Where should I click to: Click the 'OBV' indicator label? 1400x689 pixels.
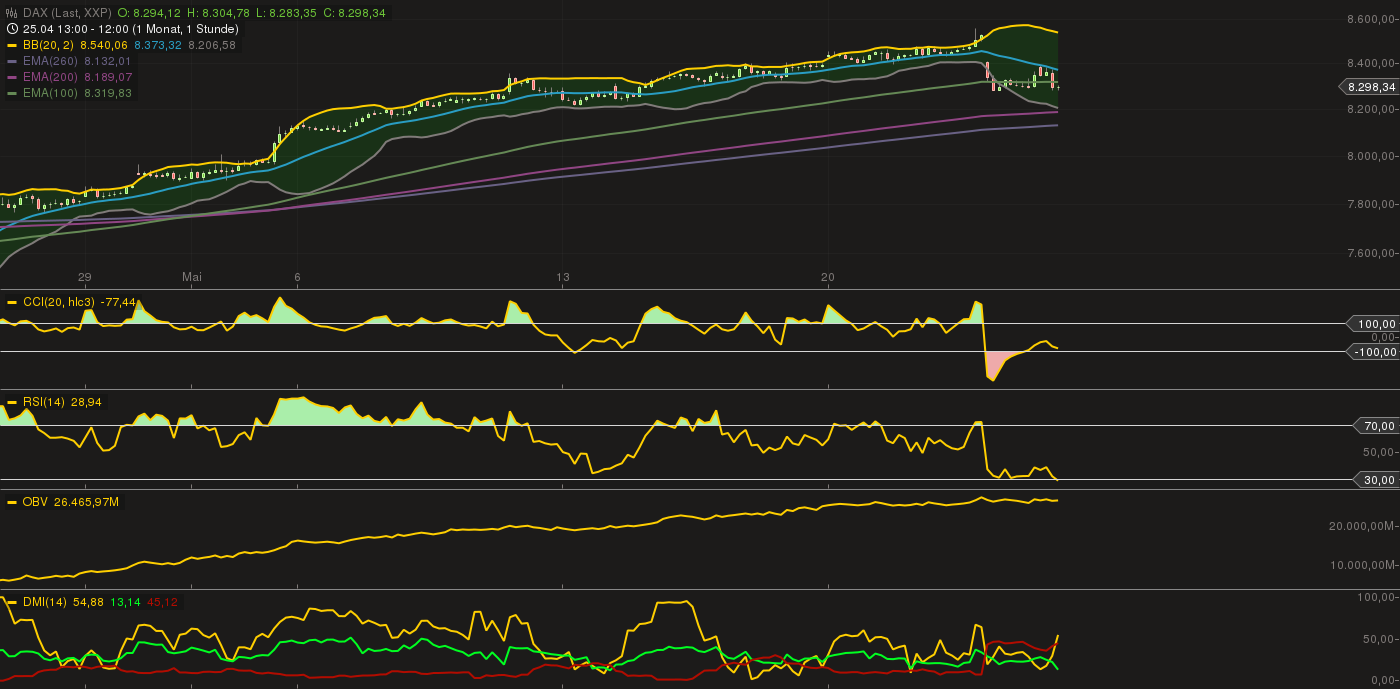pos(35,502)
